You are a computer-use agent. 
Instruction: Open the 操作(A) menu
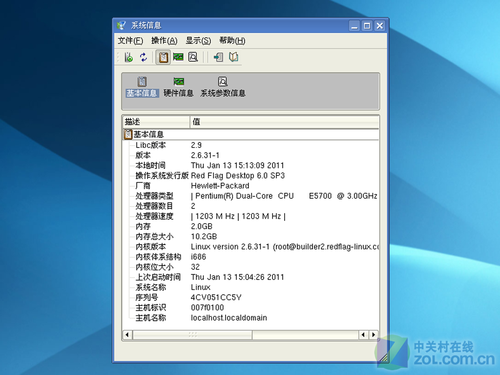pyautogui.click(x=164, y=41)
